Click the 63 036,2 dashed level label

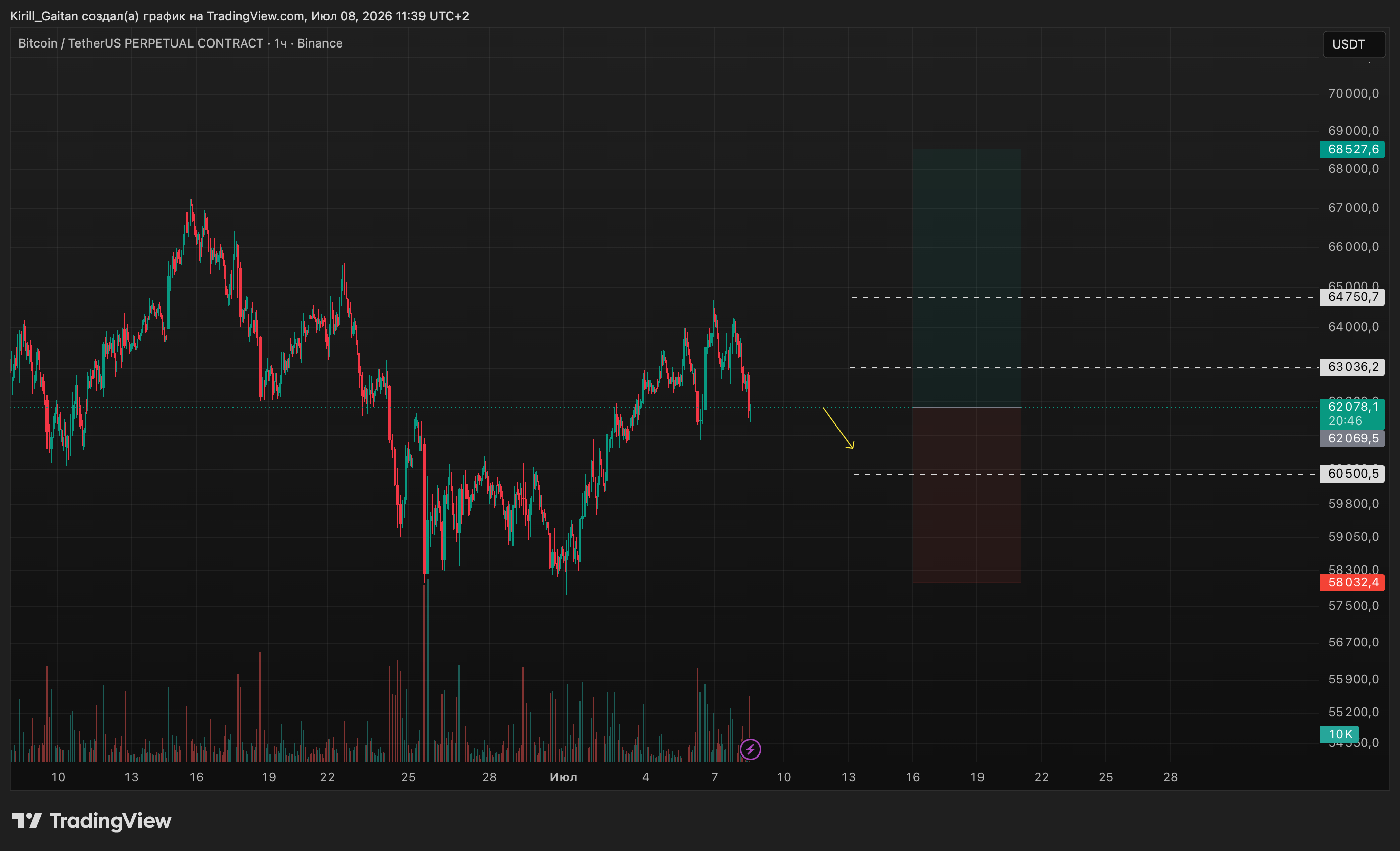(1352, 367)
